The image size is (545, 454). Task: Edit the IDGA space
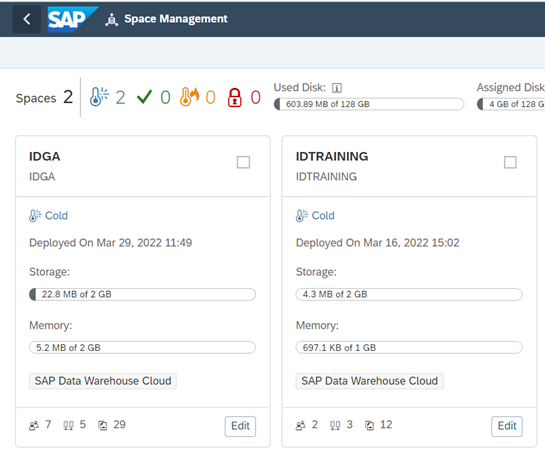241,426
